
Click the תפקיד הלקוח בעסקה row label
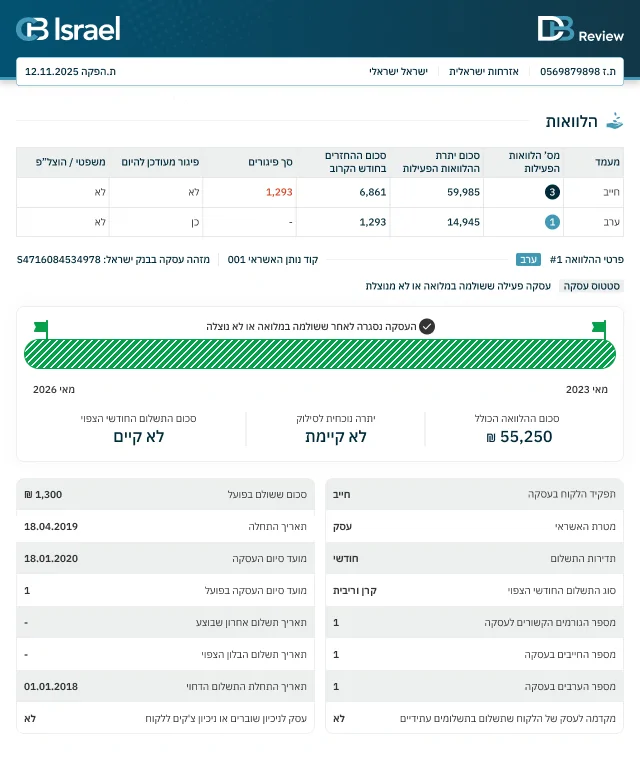pos(572,494)
